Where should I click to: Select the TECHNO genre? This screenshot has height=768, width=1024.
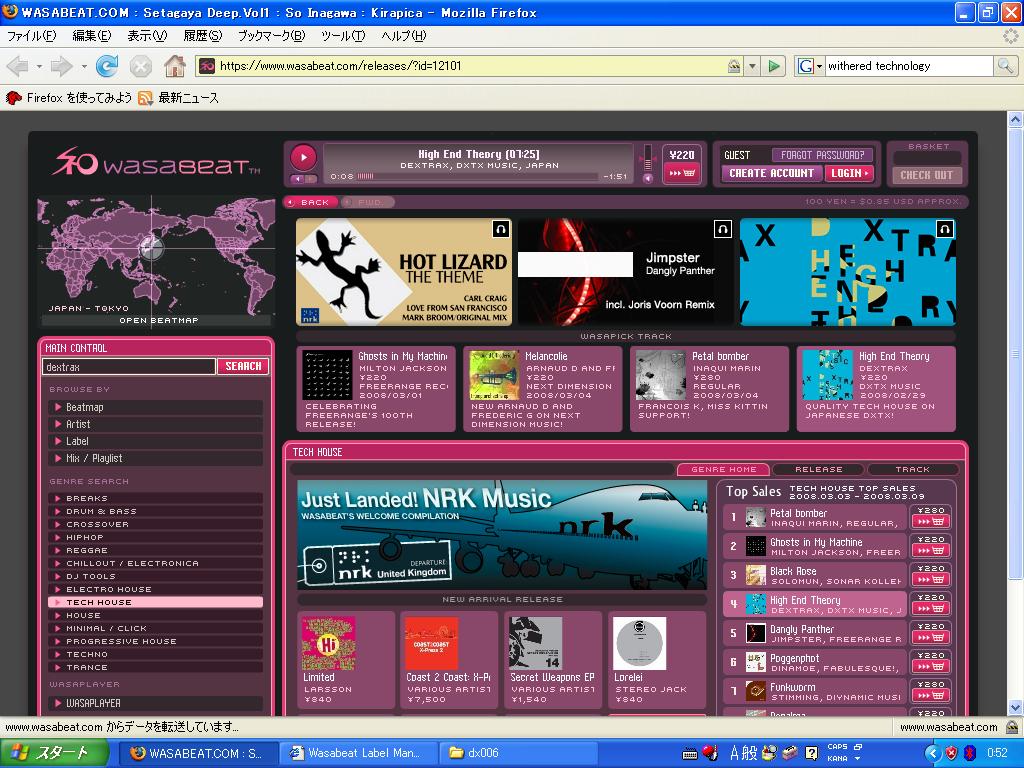pos(155,654)
